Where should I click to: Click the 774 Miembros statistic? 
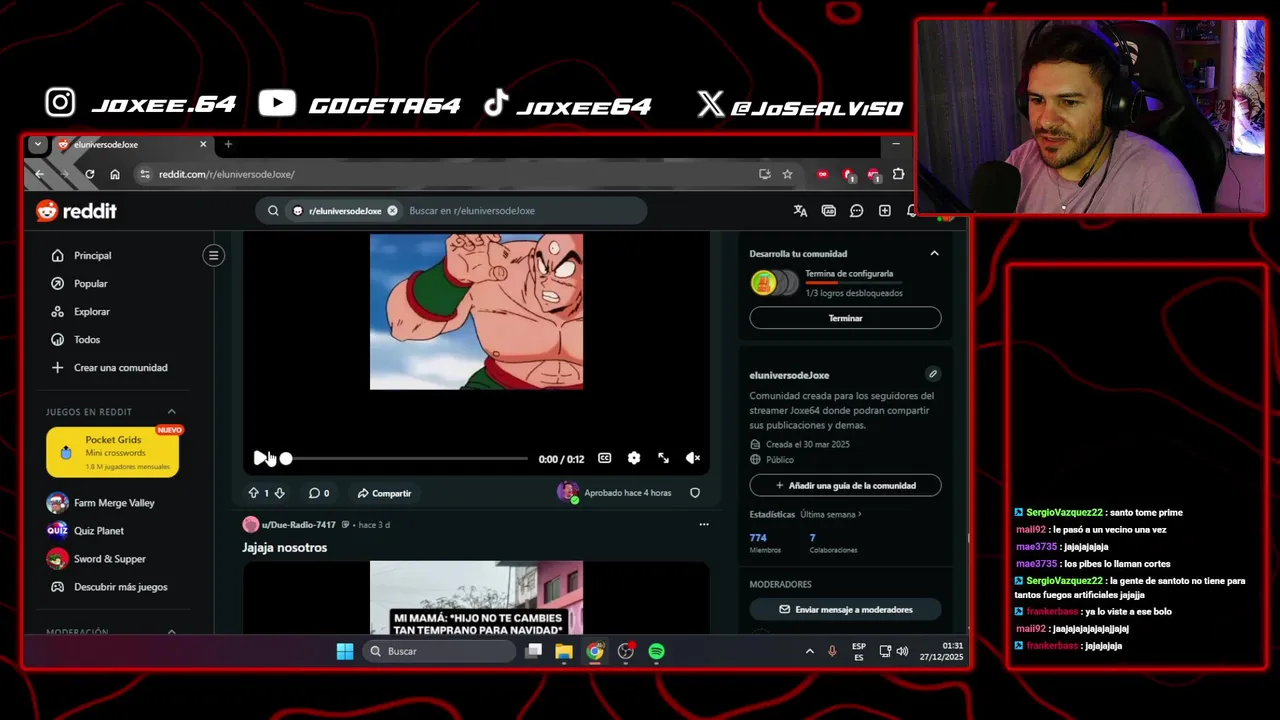(765, 543)
